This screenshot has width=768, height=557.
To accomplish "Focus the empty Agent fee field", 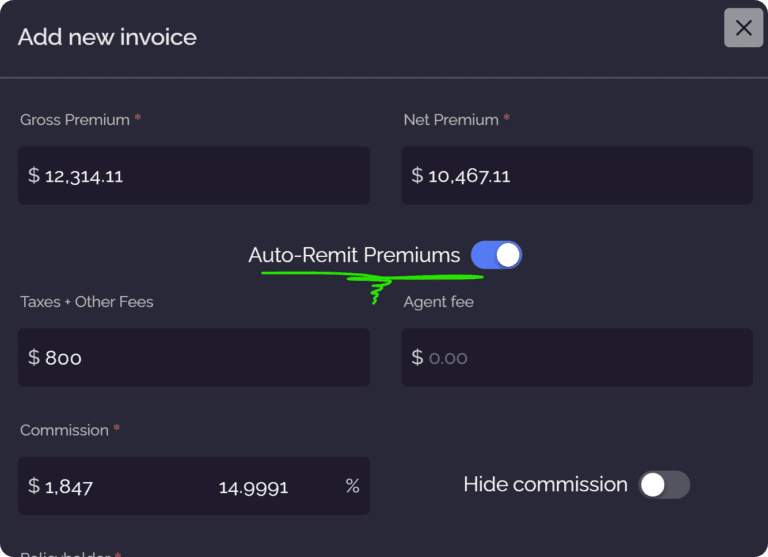I will coord(577,358).
